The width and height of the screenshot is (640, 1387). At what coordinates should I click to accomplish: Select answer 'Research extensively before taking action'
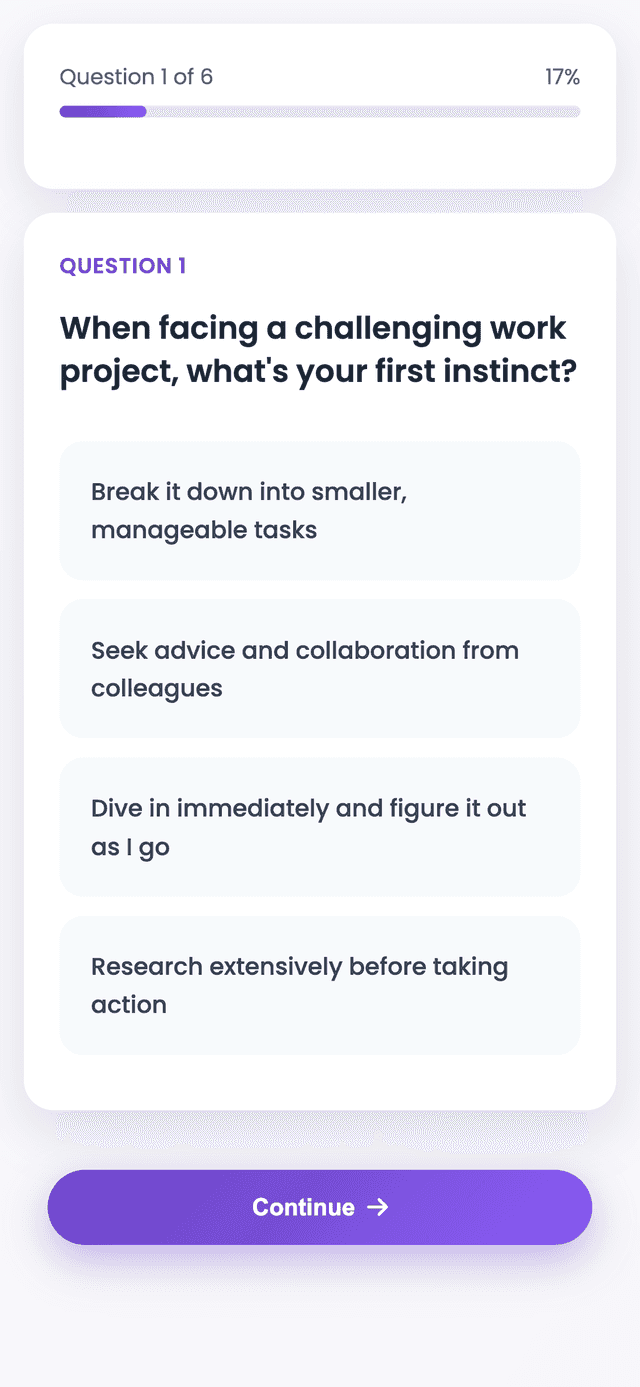pos(319,985)
